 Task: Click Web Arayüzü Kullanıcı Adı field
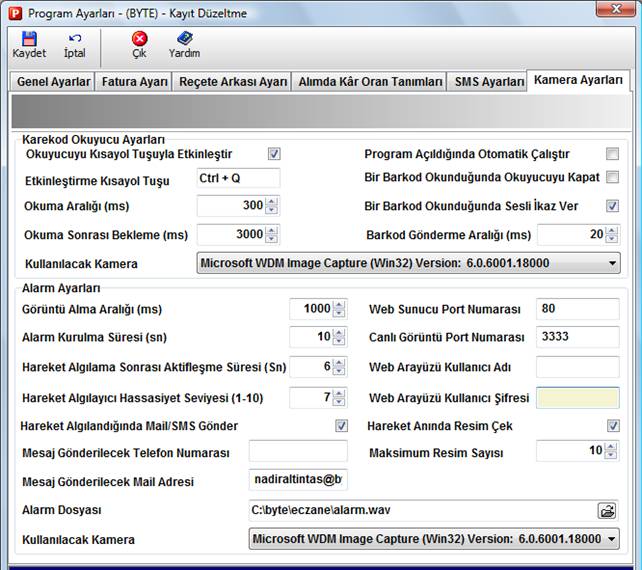coord(578,367)
